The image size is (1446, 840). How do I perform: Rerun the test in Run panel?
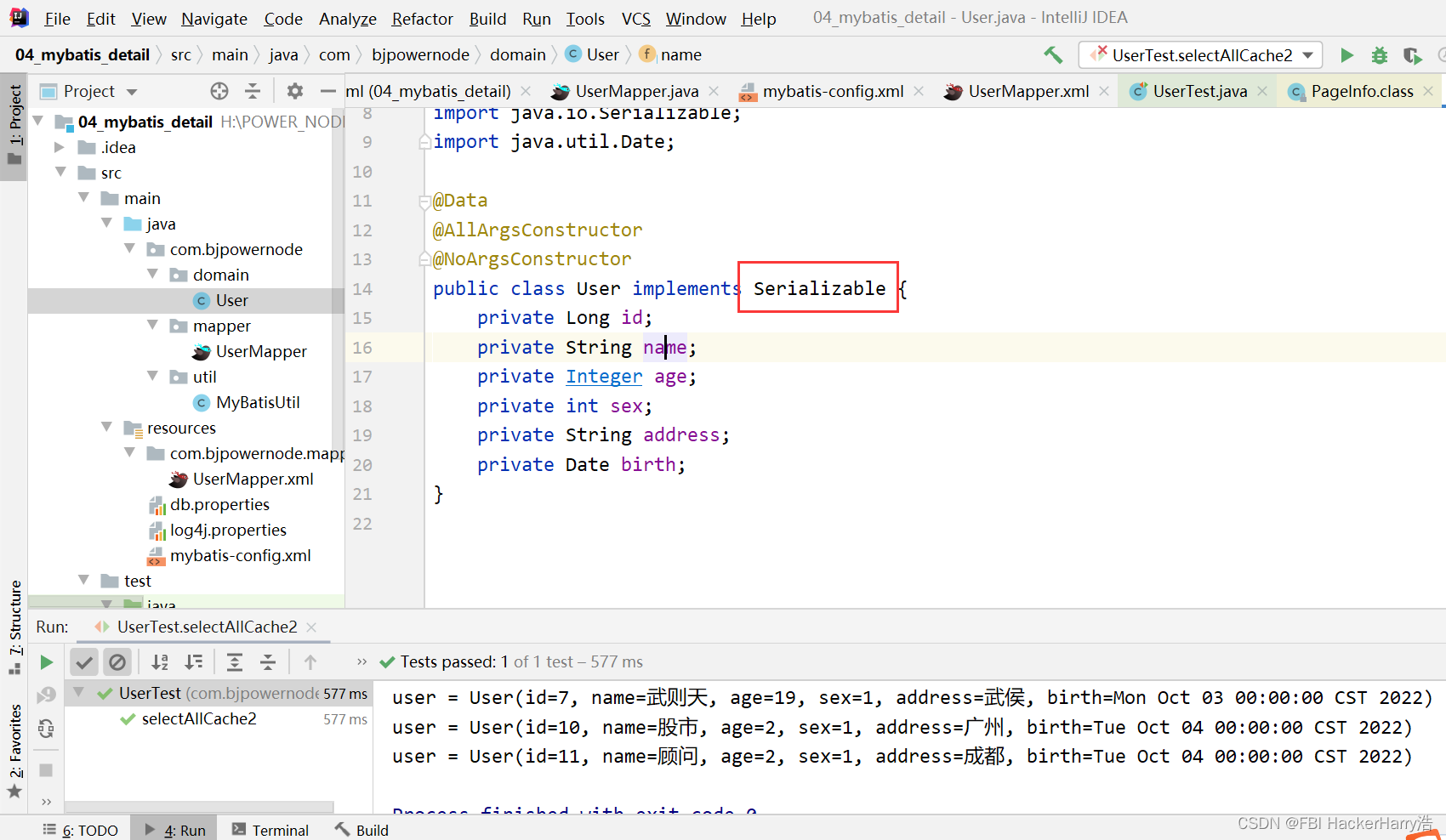(47, 662)
